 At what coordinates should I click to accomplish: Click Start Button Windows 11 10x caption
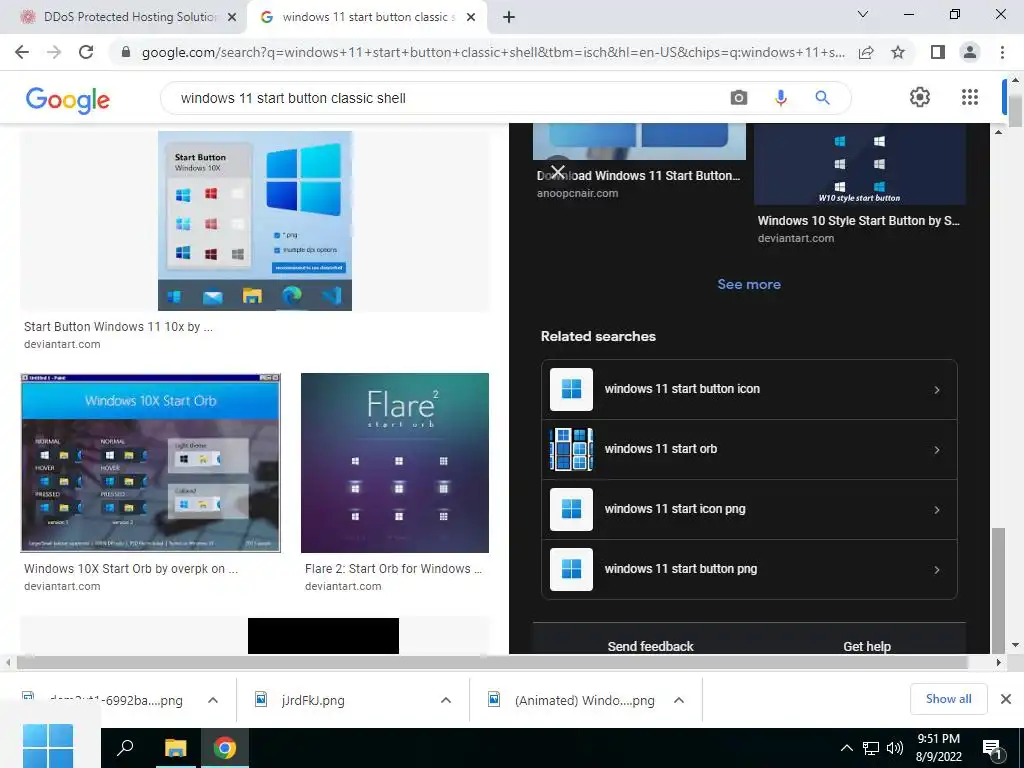pyautogui.click(x=118, y=327)
